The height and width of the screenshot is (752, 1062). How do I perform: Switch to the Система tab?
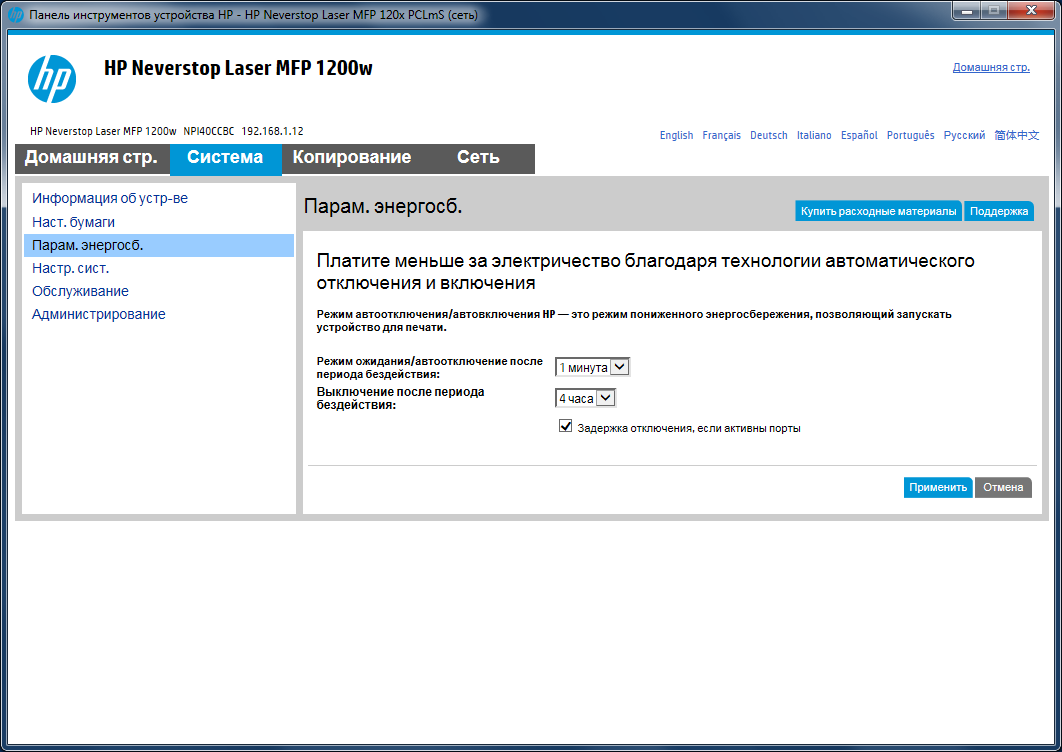click(x=226, y=158)
